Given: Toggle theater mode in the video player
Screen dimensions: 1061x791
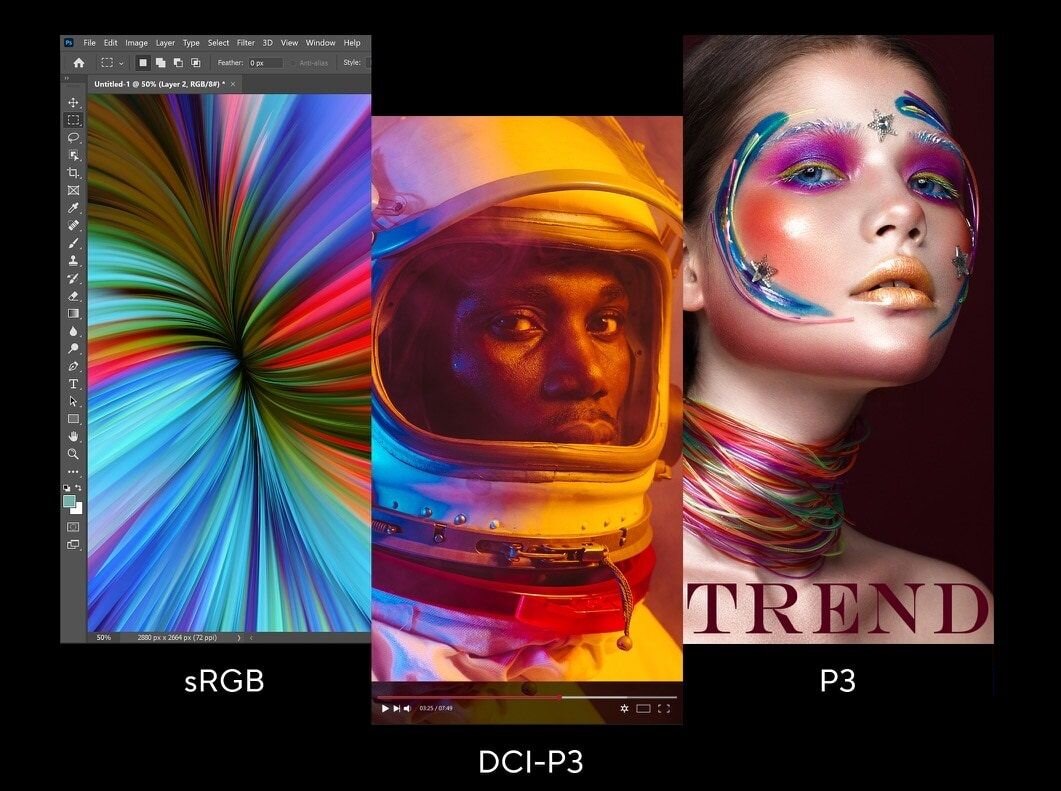Looking at the screenshot, I should (643, 708).
